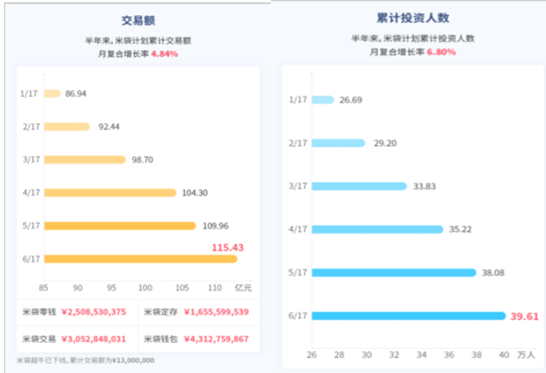Click the 6.80% growth rate figure
Screen dimensions: 546x373
(x=441, y=52)
